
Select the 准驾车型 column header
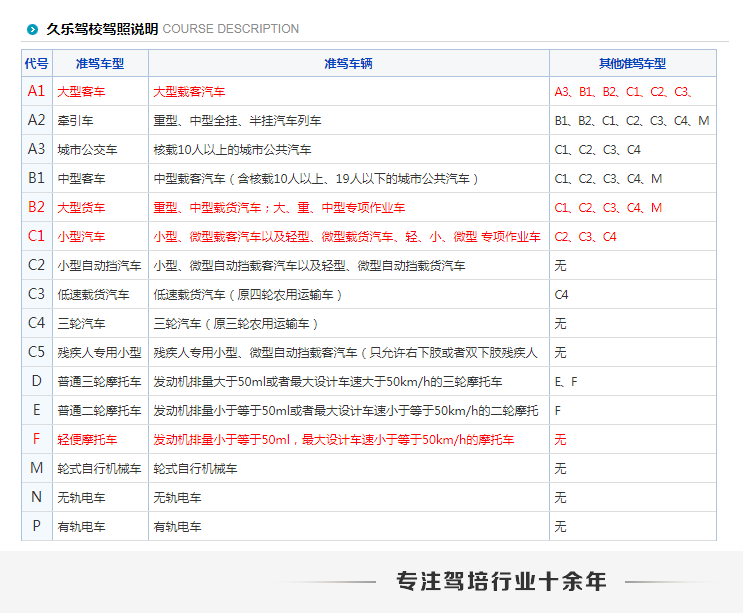point(100,63)
